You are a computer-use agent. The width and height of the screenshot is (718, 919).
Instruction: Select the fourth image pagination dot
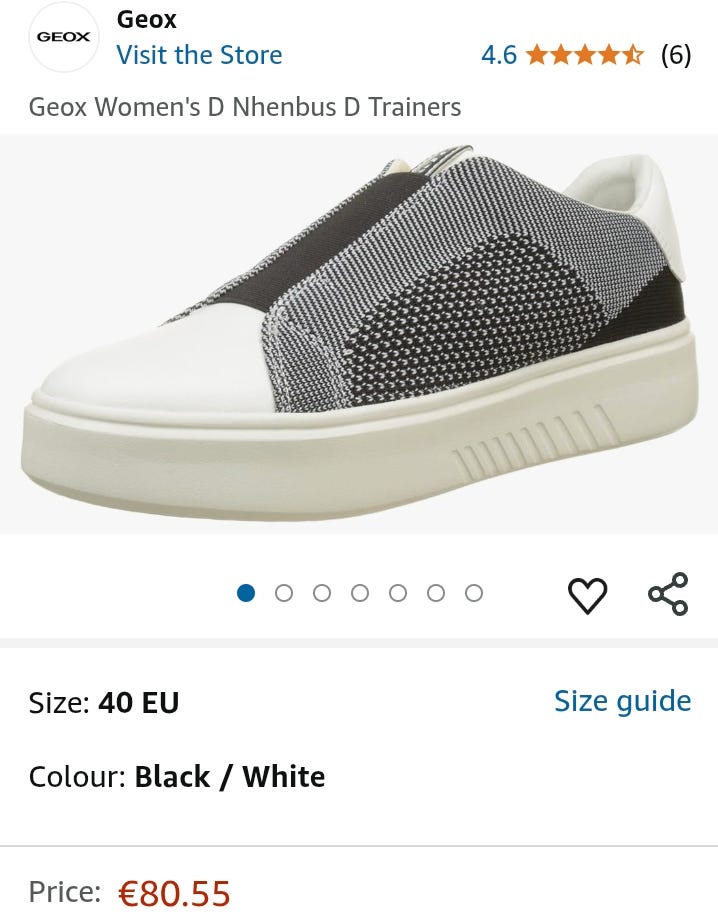360,593
